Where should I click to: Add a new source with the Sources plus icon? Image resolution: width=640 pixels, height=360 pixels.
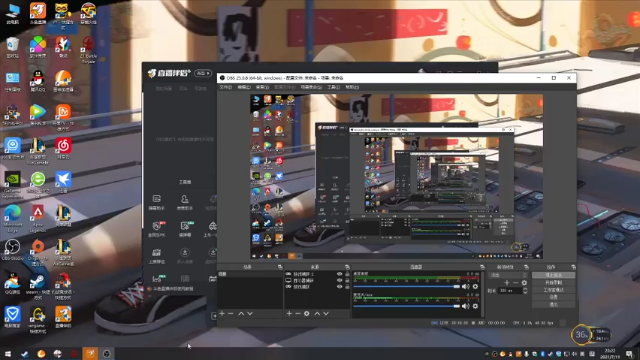pos(289,313)
